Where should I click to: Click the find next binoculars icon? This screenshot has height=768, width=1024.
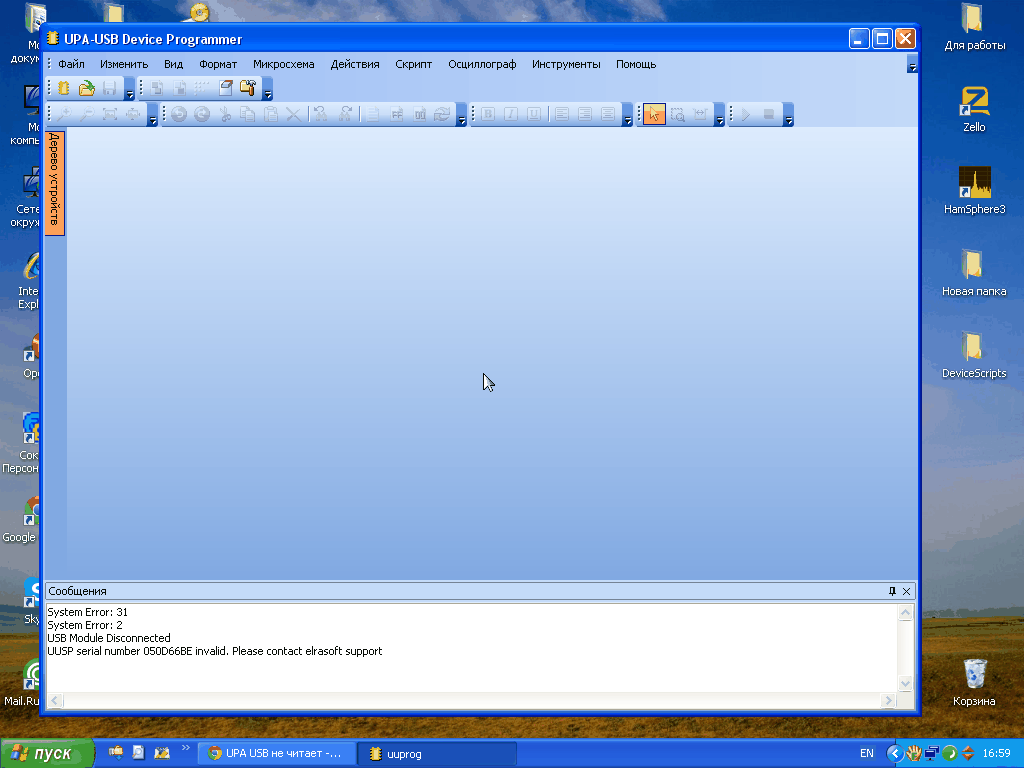coord(345,114)
